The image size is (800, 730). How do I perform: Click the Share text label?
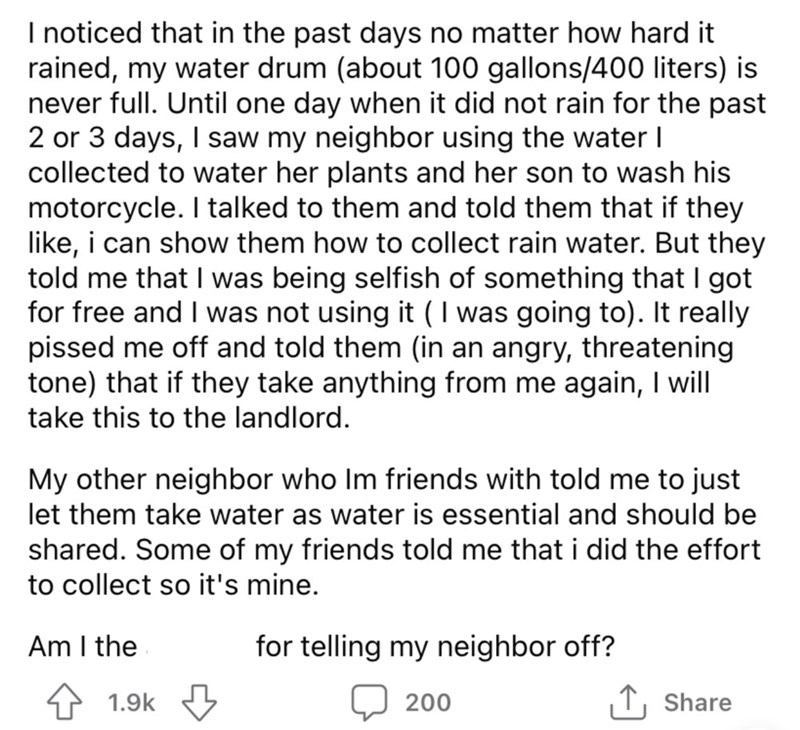coord(697,702)
